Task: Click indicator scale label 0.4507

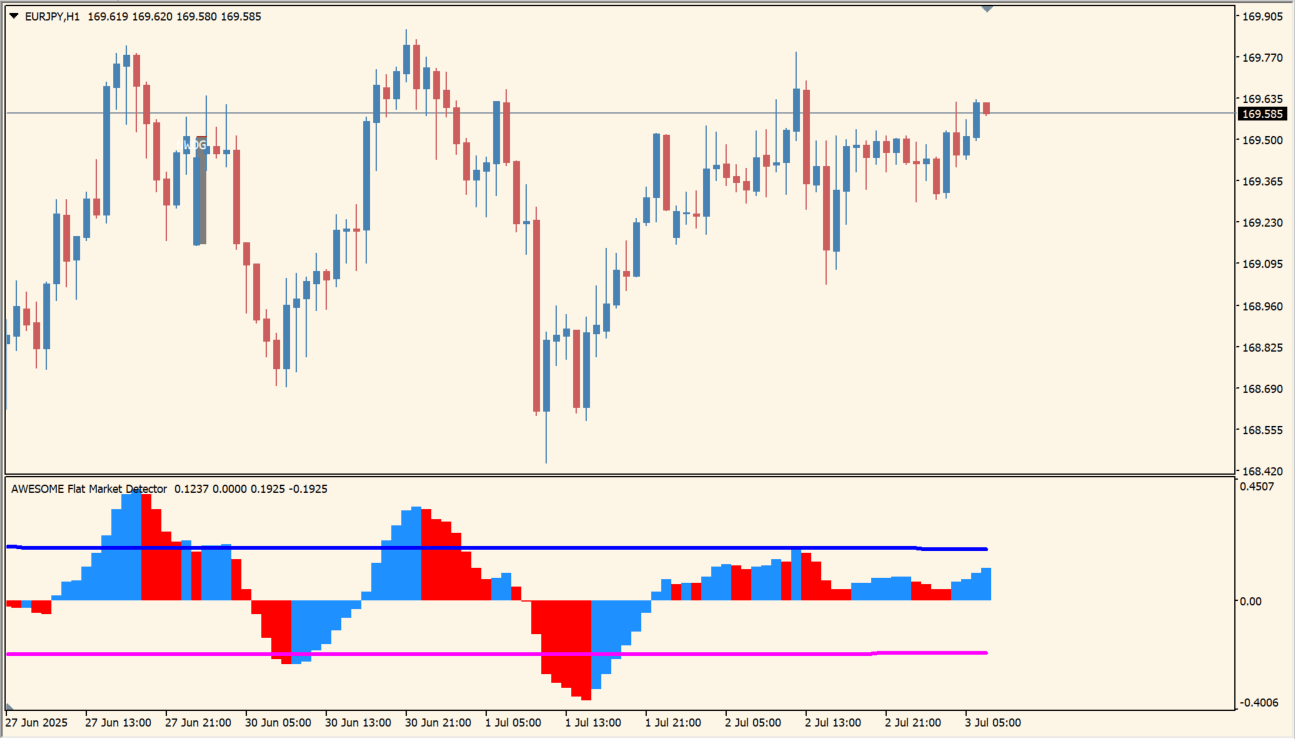Action: [x=1258, y=487]
